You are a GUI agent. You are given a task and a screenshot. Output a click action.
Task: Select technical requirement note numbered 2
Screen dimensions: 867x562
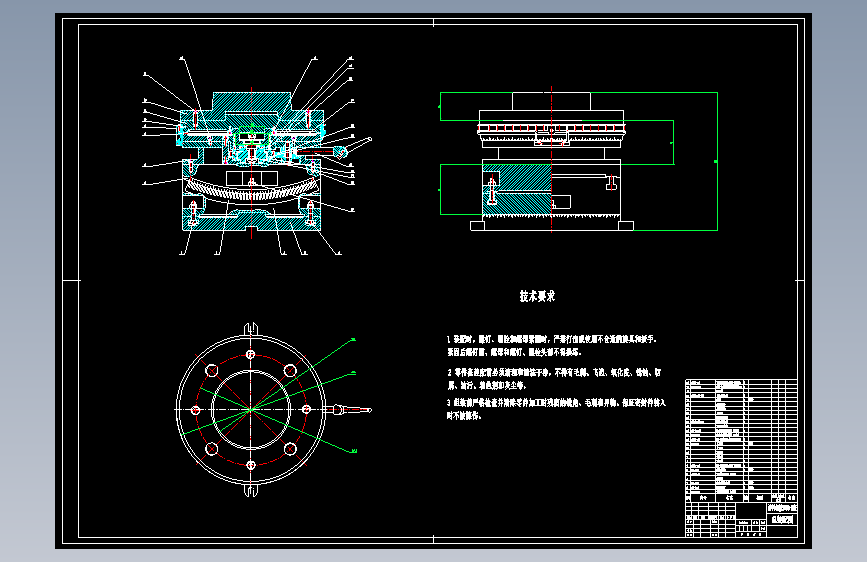(554, 378)
